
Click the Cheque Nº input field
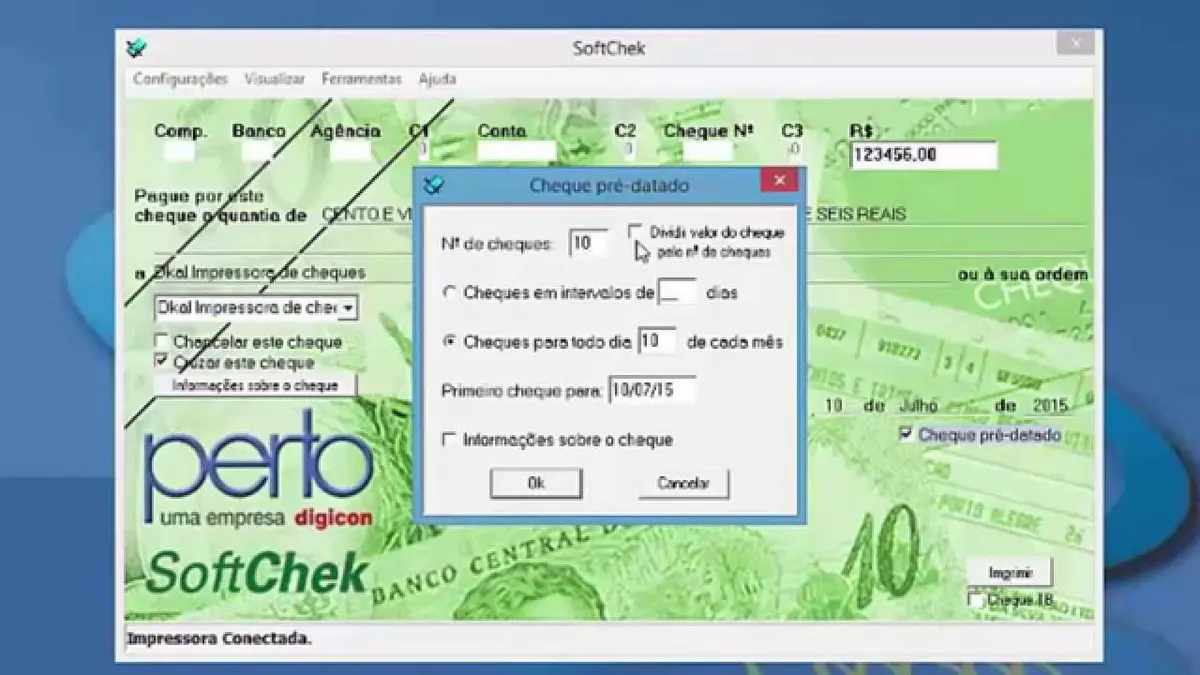pos(708,151)
